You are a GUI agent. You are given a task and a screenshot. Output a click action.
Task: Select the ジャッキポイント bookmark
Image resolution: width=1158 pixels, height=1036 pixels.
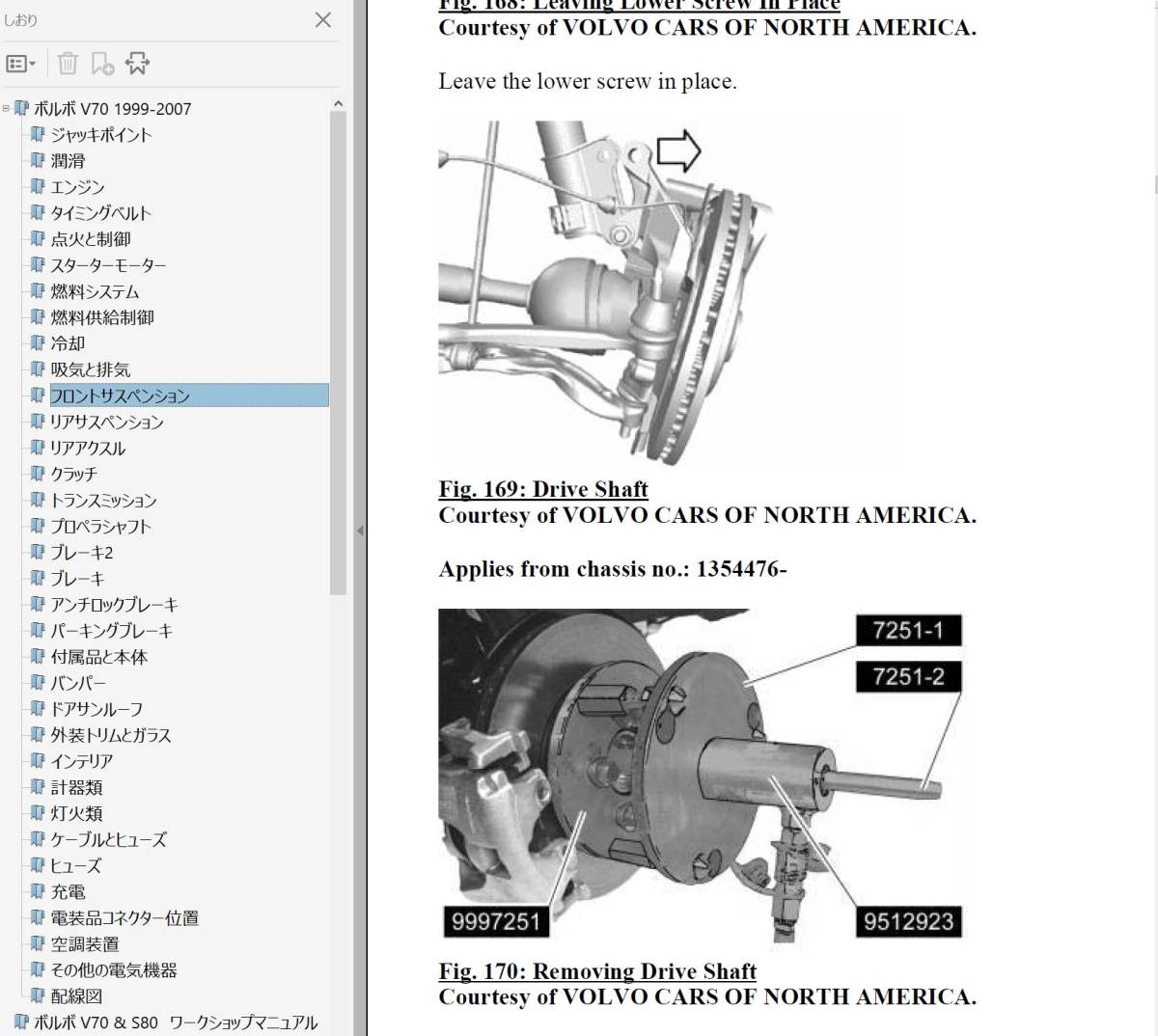click(100, 135)
